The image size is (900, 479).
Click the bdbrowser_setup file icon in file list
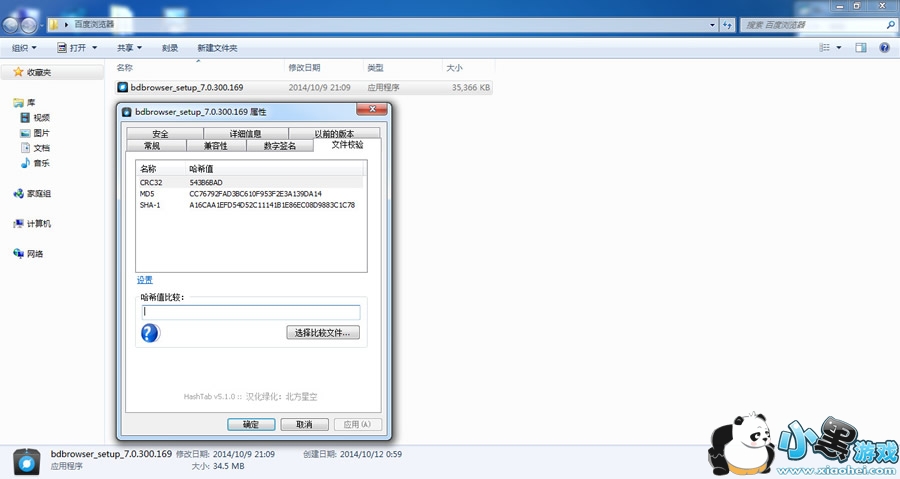pyautogui.click(x=122, y=87)
